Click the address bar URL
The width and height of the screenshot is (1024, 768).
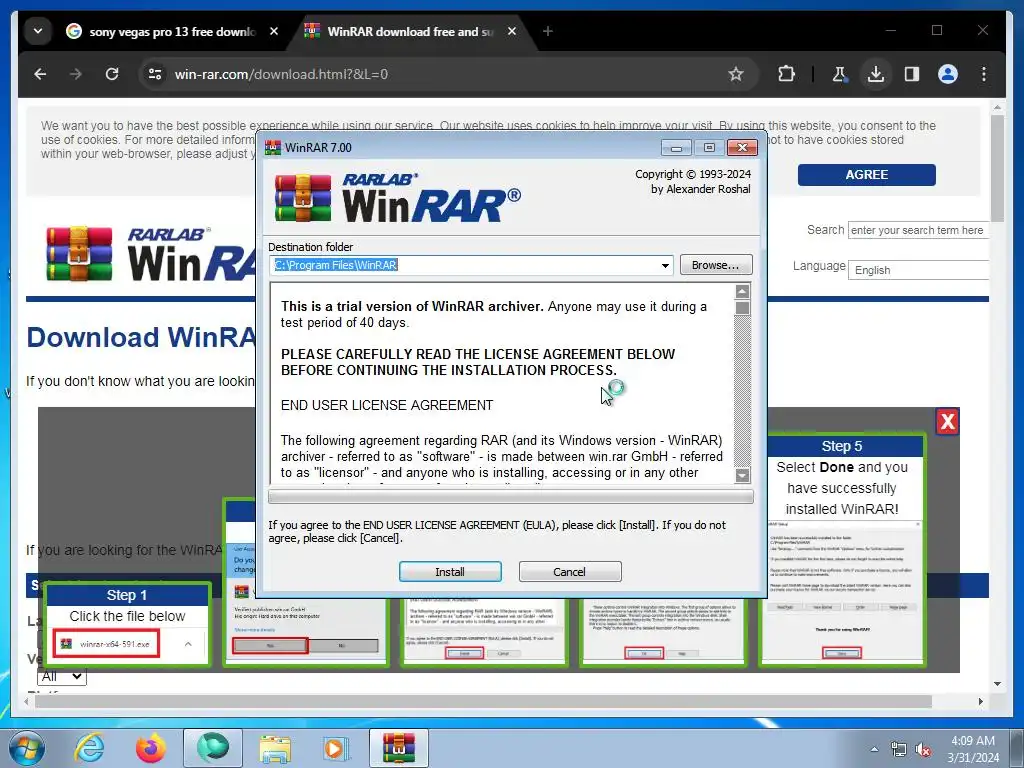coord(281,74)
